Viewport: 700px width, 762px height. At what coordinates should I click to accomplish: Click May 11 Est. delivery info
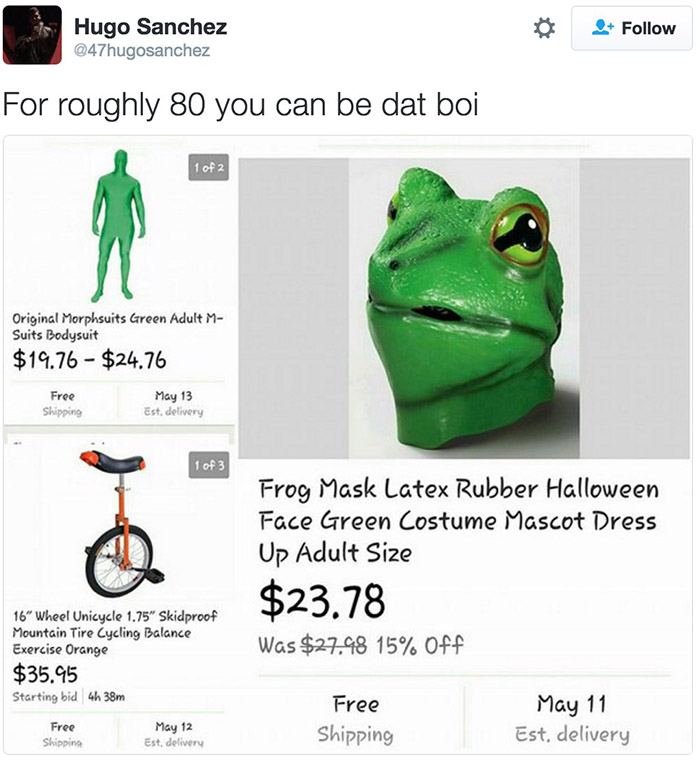572,718
